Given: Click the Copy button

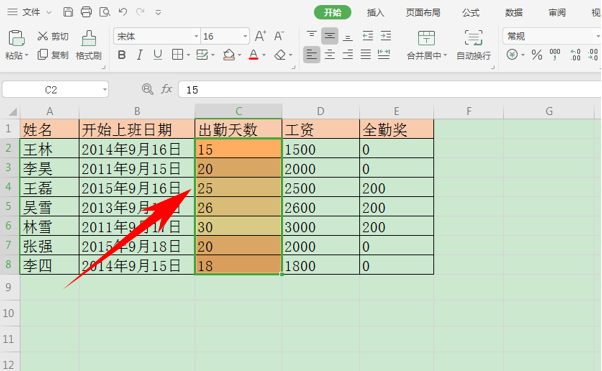Looking at the screenshot, I should (x=53, y=55).
